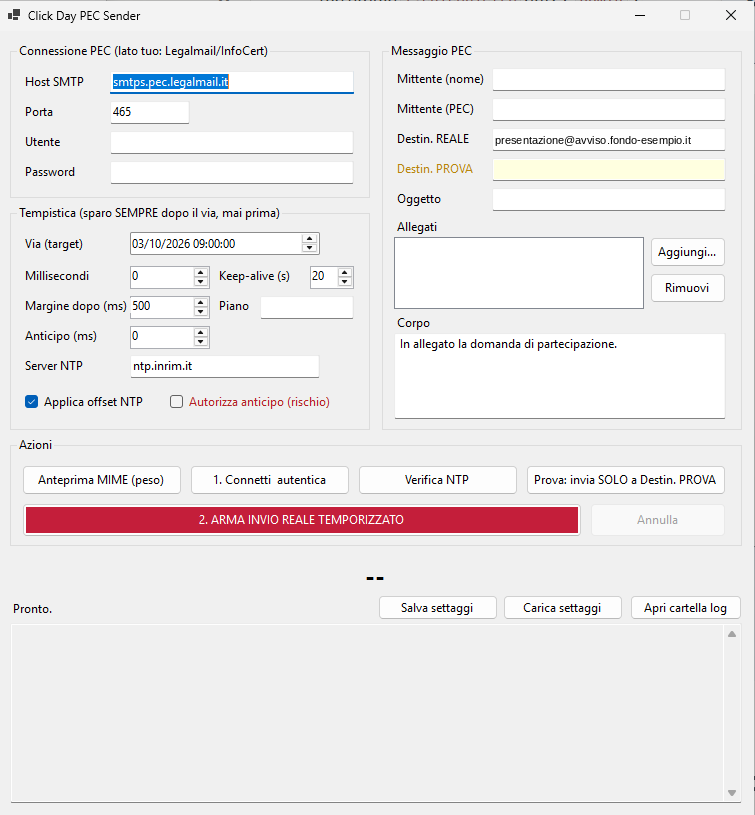
Task: Click the Mittente (nome) field
Action: tap(608, 80)
